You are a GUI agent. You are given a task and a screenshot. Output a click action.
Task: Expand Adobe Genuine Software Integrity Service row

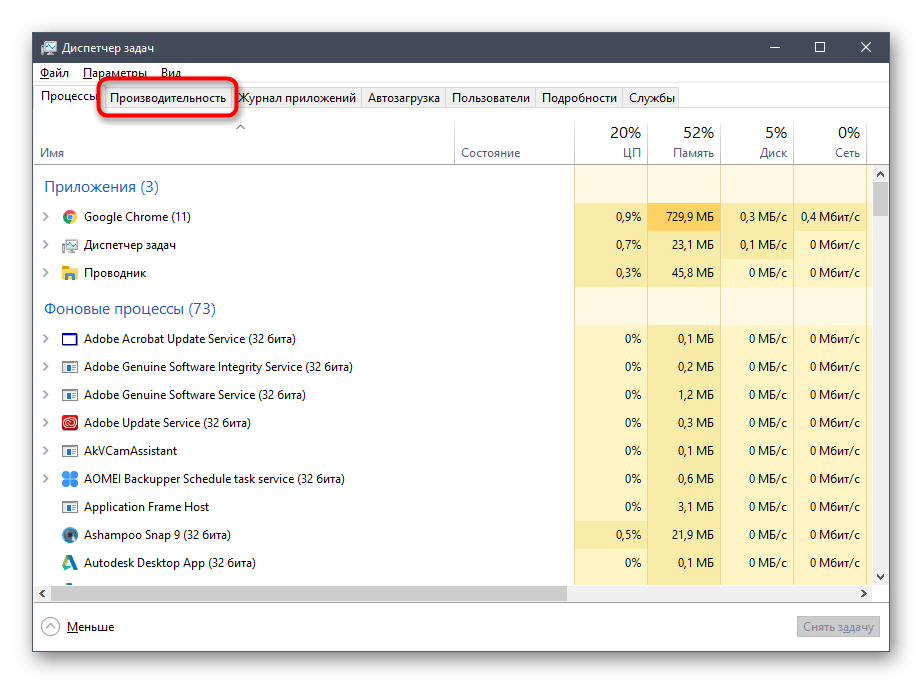tap(45, 367)
